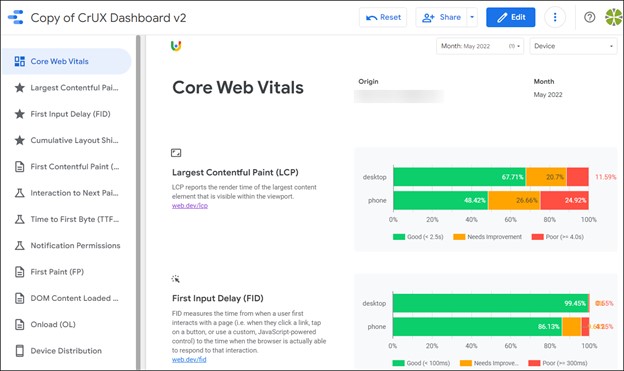The image size is (624, 371).
Task: Click the FID phone green 86.13% bar
Action: tap(477, 326)
